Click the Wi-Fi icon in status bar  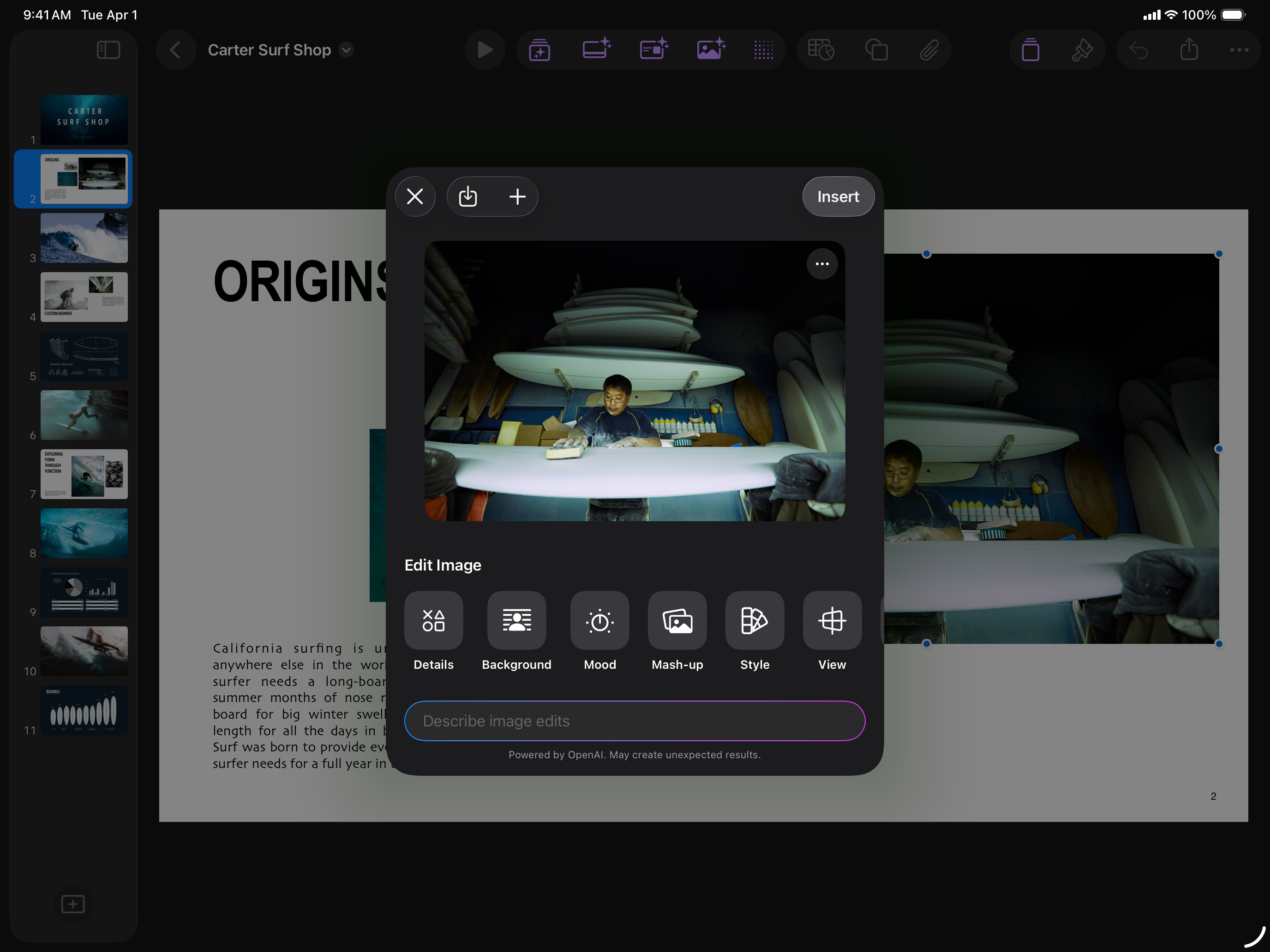(x=1171, y=15)
